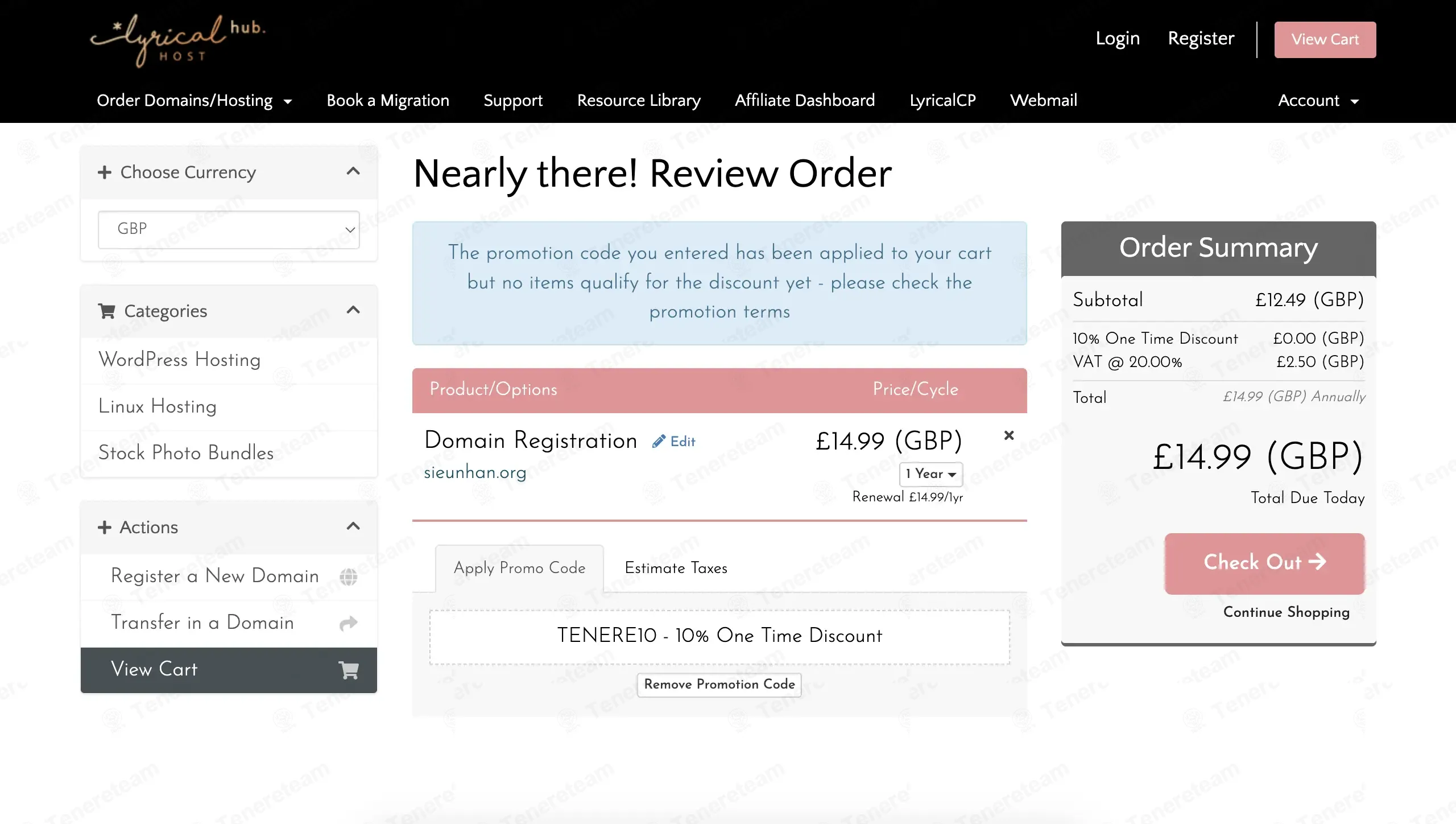
Task: Collapse the Categories panel chevron
Action: pos(353,310)
